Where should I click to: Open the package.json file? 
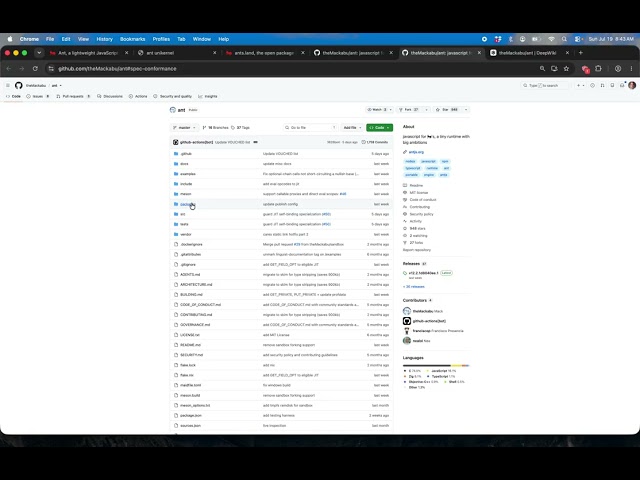tap(191, 416)
